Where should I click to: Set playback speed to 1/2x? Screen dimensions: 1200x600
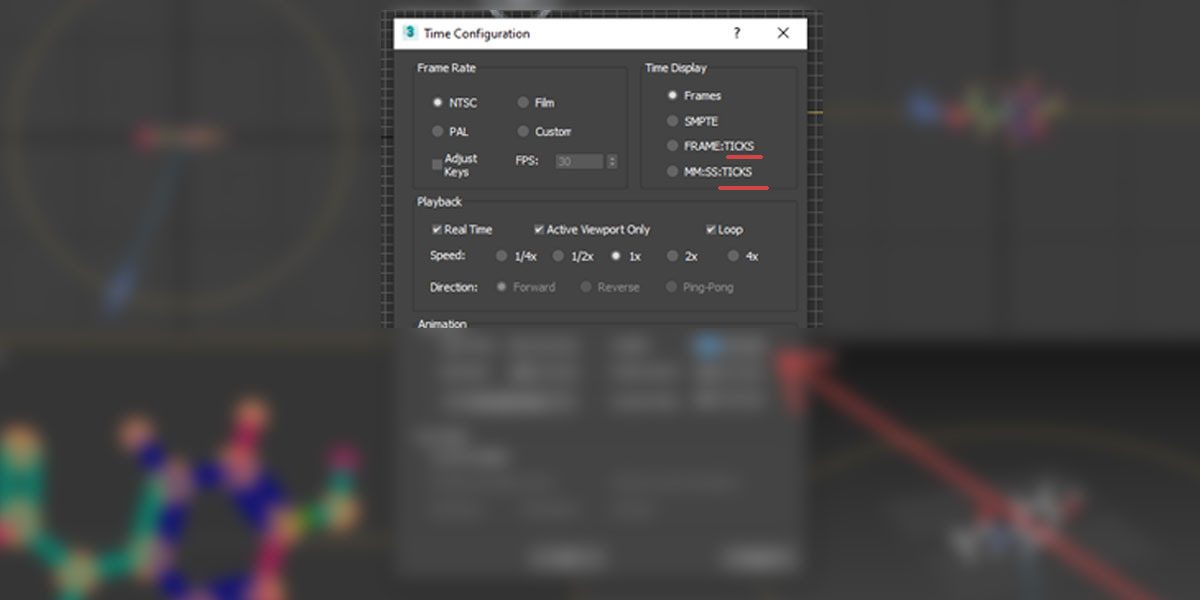(x=559, y=256)
